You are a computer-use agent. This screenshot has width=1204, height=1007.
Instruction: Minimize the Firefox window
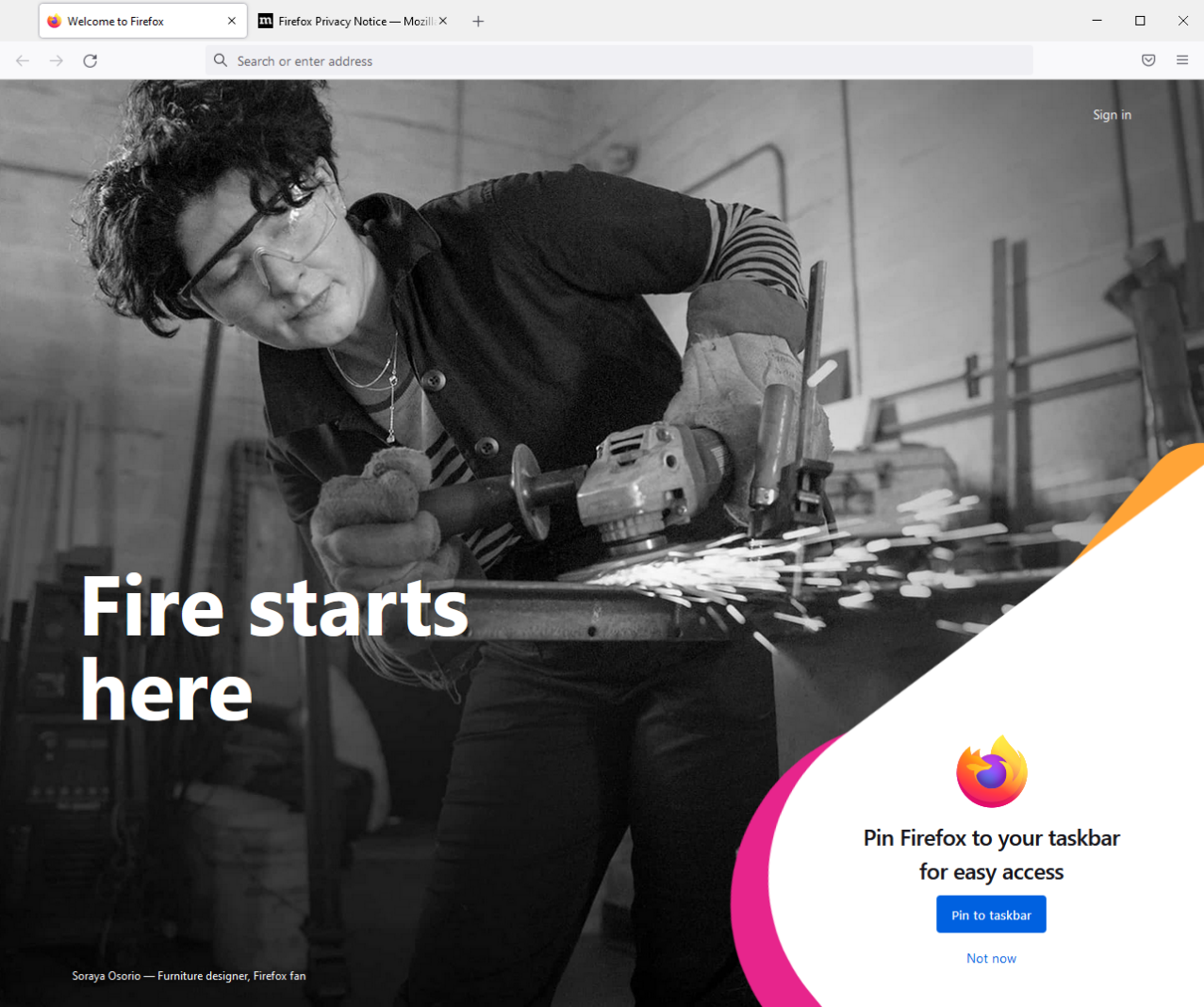click(x=1097, y=21)
